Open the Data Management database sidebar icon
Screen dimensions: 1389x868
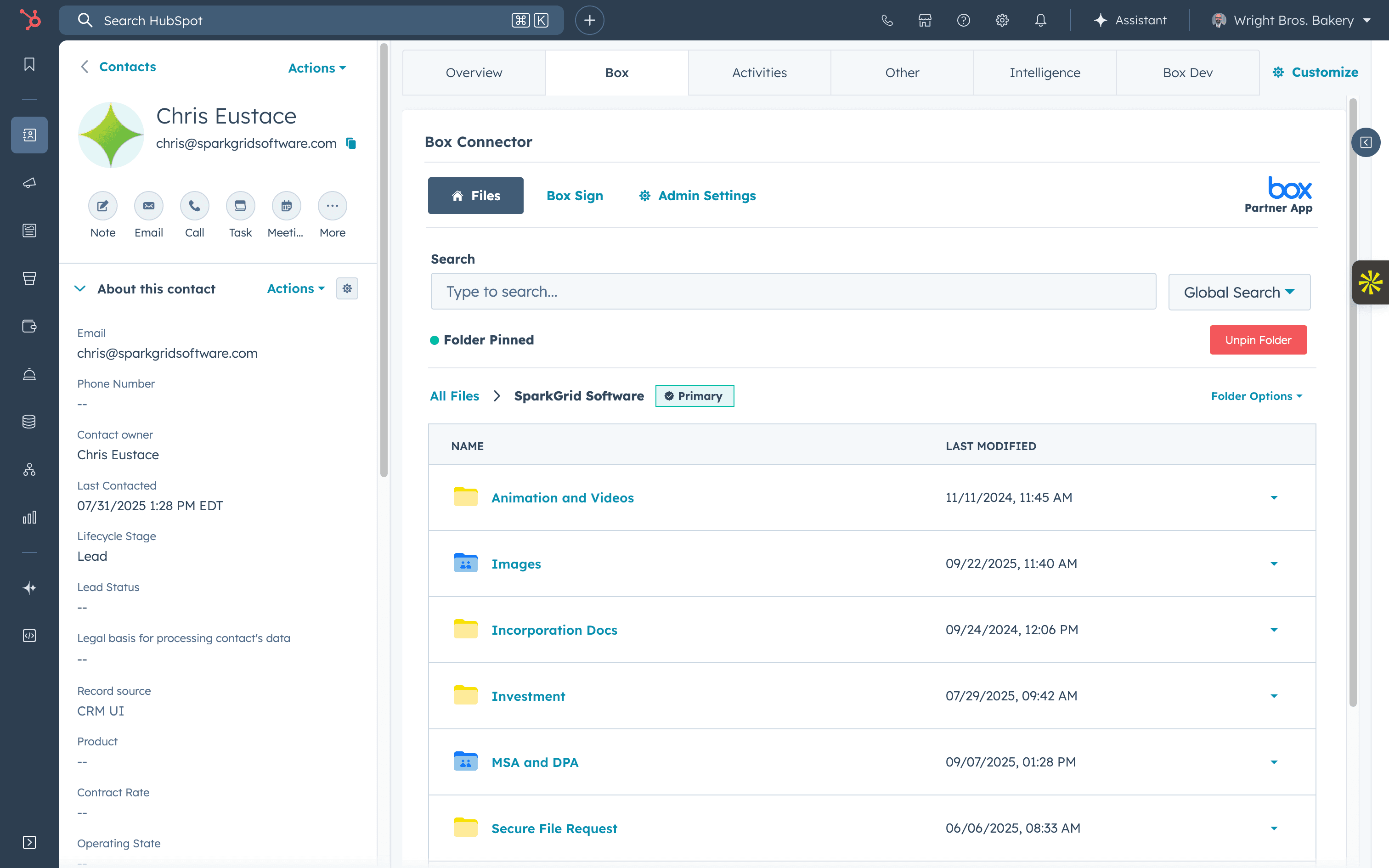29,422
